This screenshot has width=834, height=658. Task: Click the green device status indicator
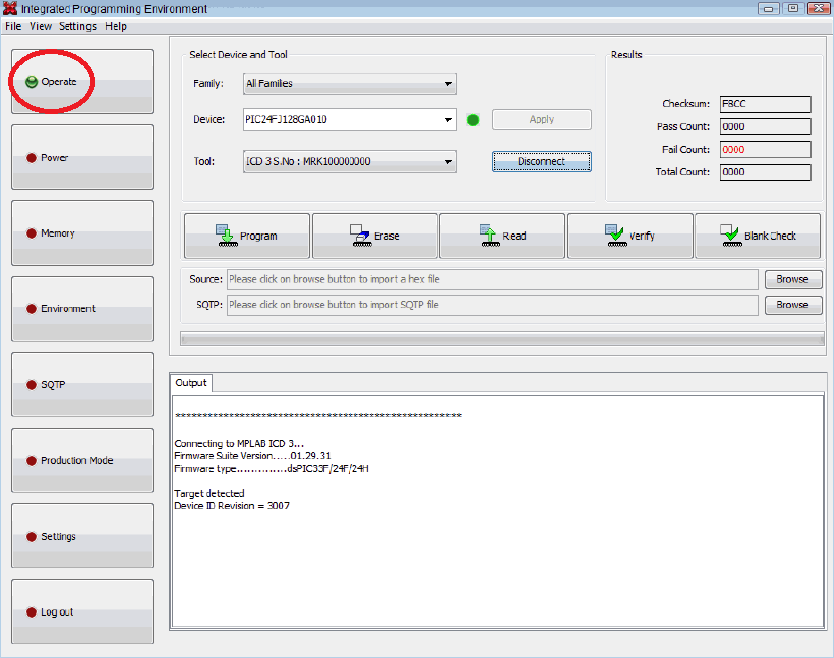pos(473,120)
